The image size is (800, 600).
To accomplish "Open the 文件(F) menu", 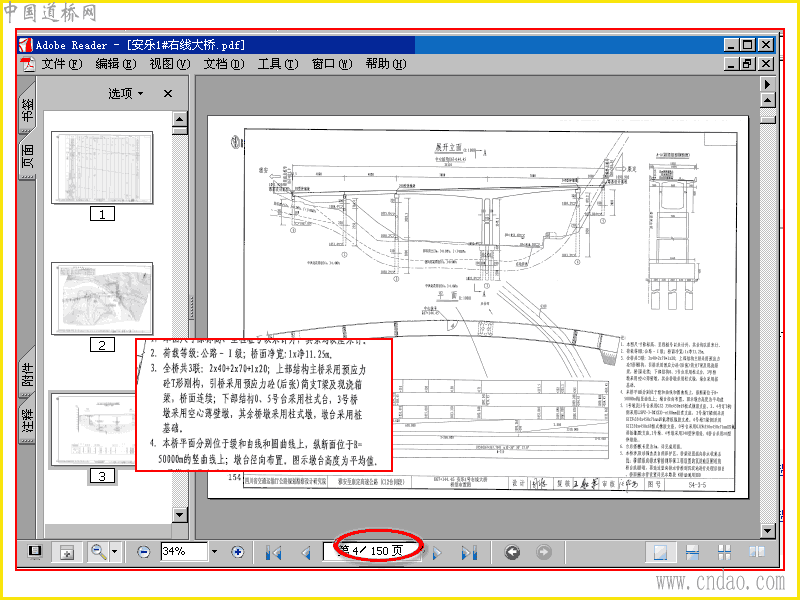I will 62,64.
